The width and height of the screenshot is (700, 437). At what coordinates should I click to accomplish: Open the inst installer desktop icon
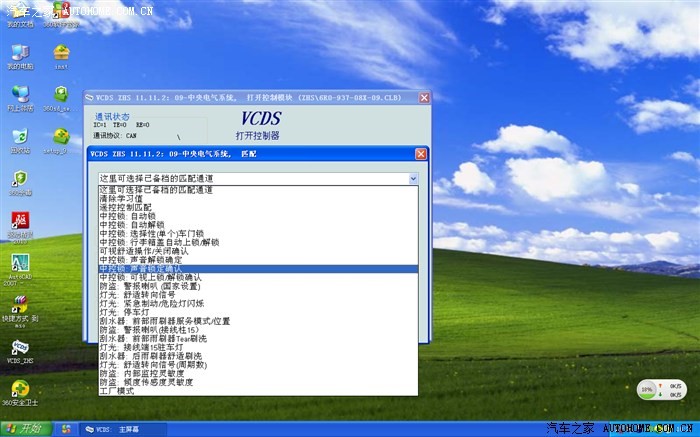point(61,57)
